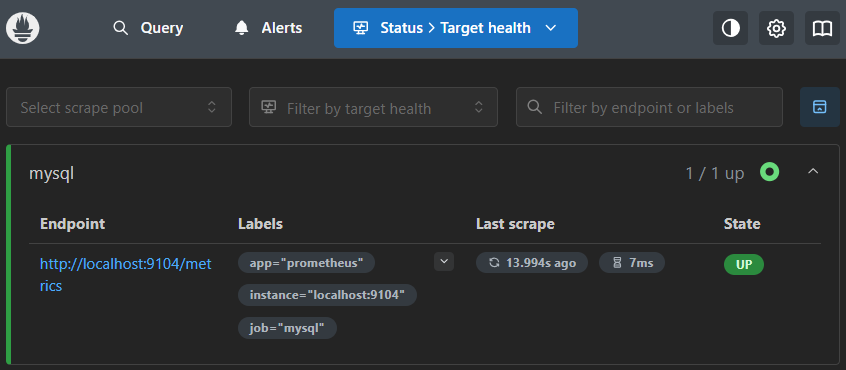Open the Query page
The height and width of the screenshot is (370, 846).
pos(148,28)
